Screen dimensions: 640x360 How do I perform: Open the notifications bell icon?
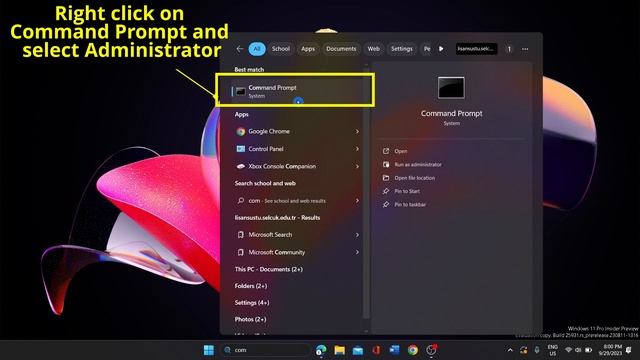pyautogui.click(x=629, y=350)
